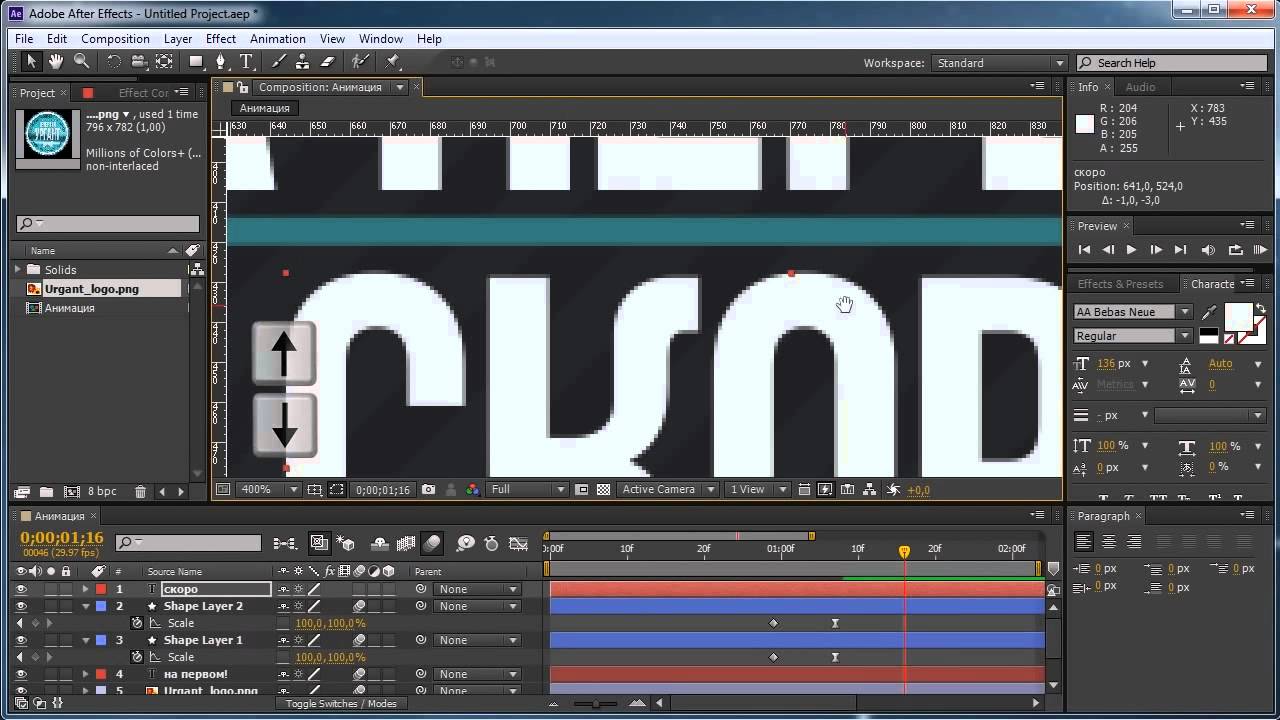Collapse the Shape Layer 2 properties

pos(86,606)
